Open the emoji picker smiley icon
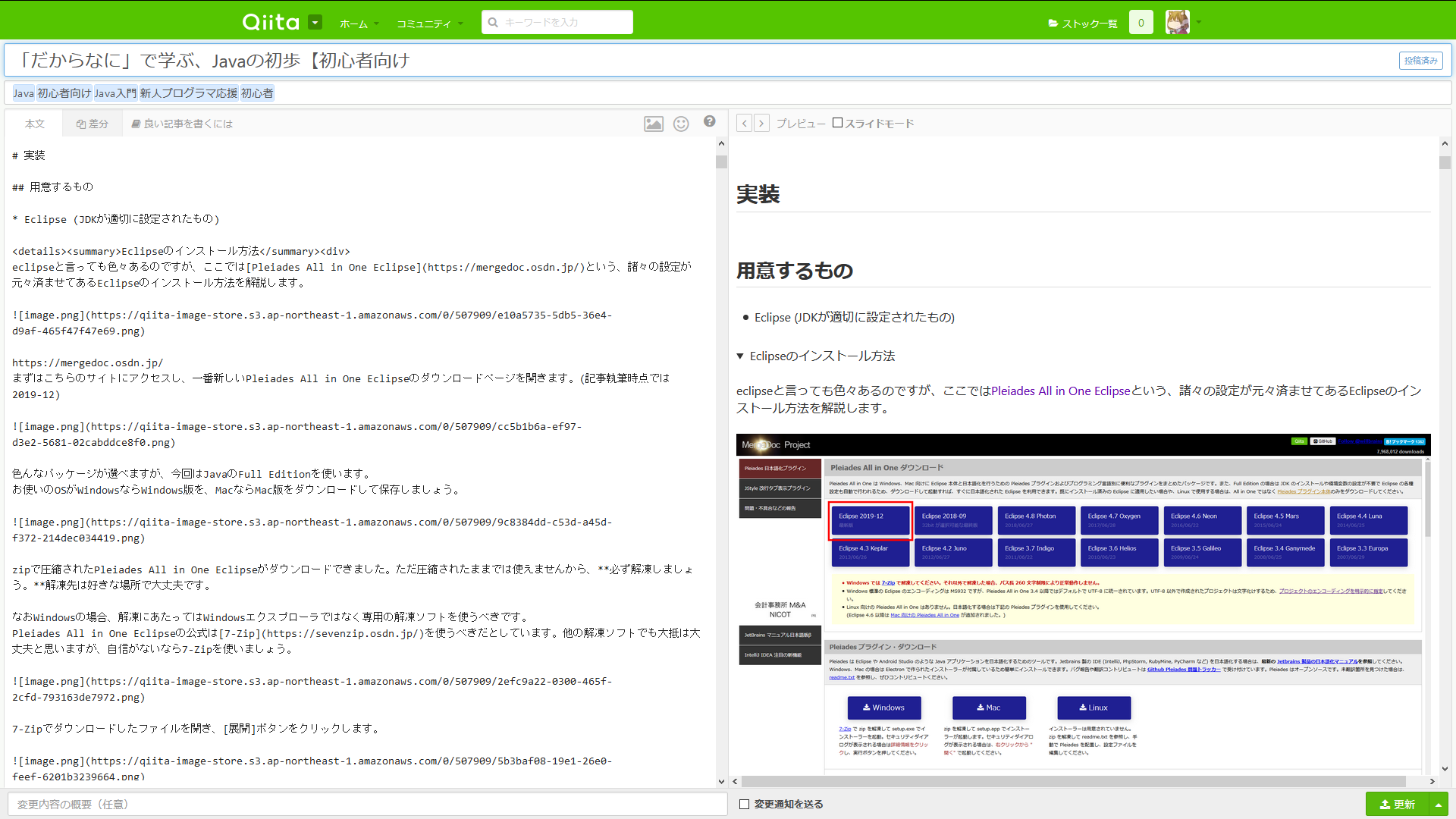Screen dimensions: 1456x819 click(x=681, y=124)
